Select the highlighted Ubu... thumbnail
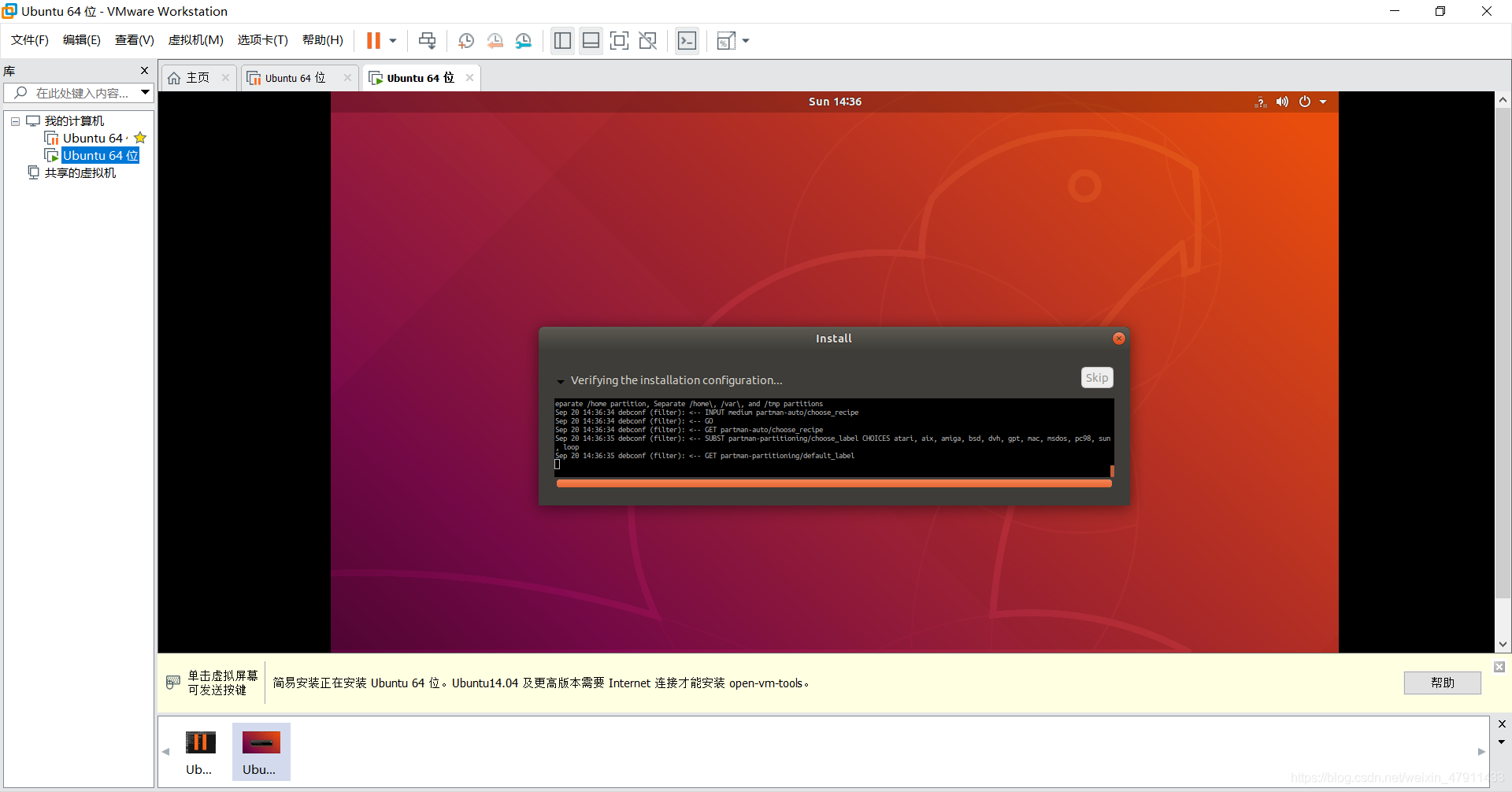 (x=261, y=753)
